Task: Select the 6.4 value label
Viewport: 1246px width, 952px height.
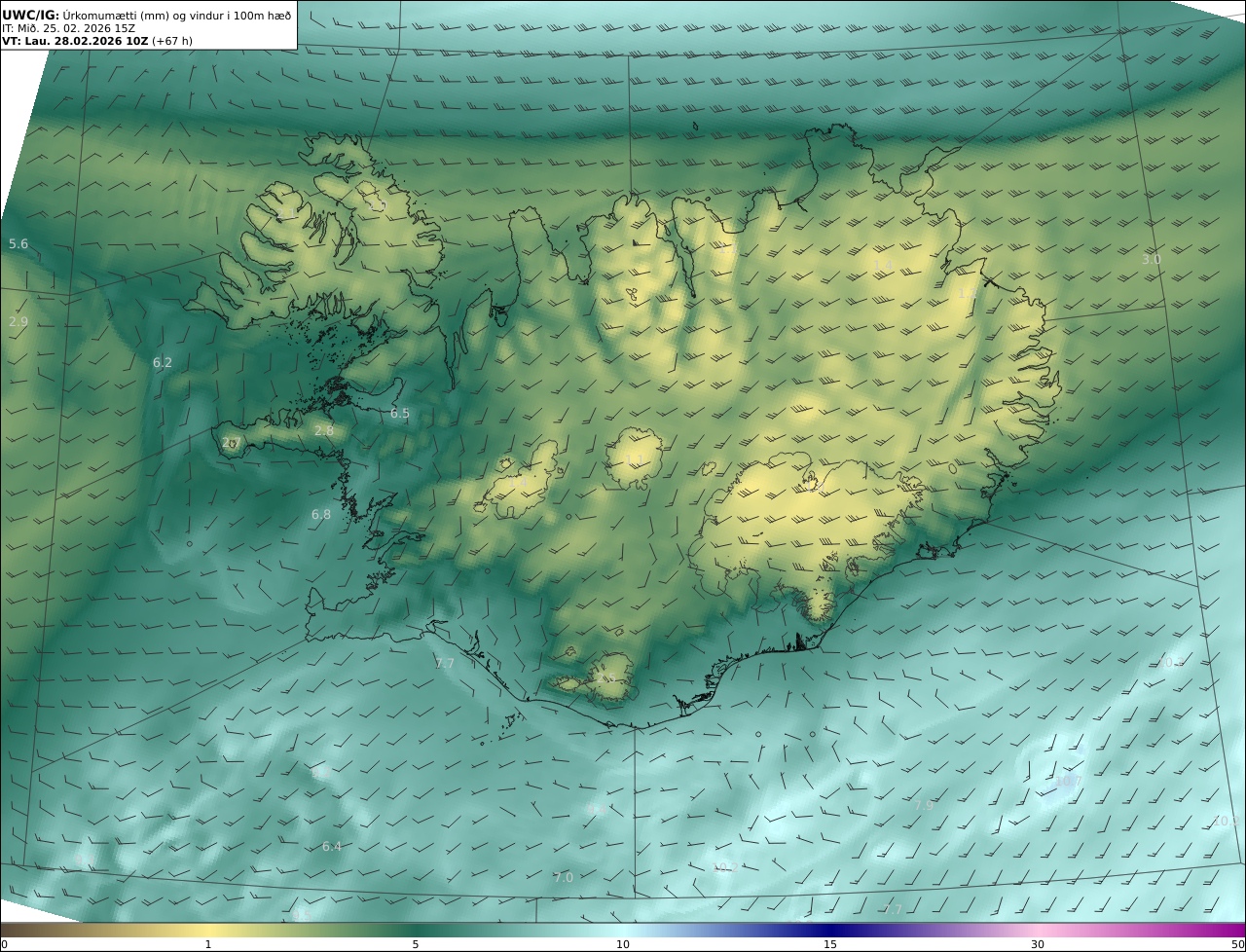Action: 332,847
